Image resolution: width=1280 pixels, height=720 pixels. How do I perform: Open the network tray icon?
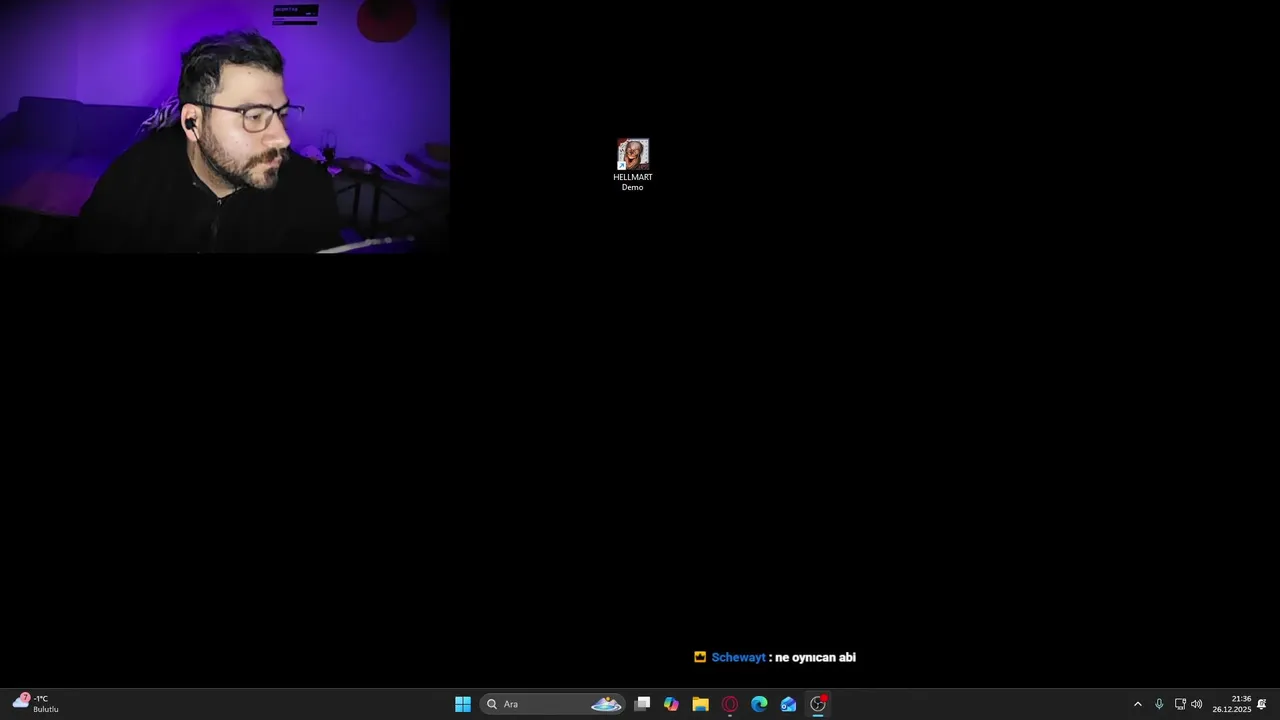(x=1180, y=704)
